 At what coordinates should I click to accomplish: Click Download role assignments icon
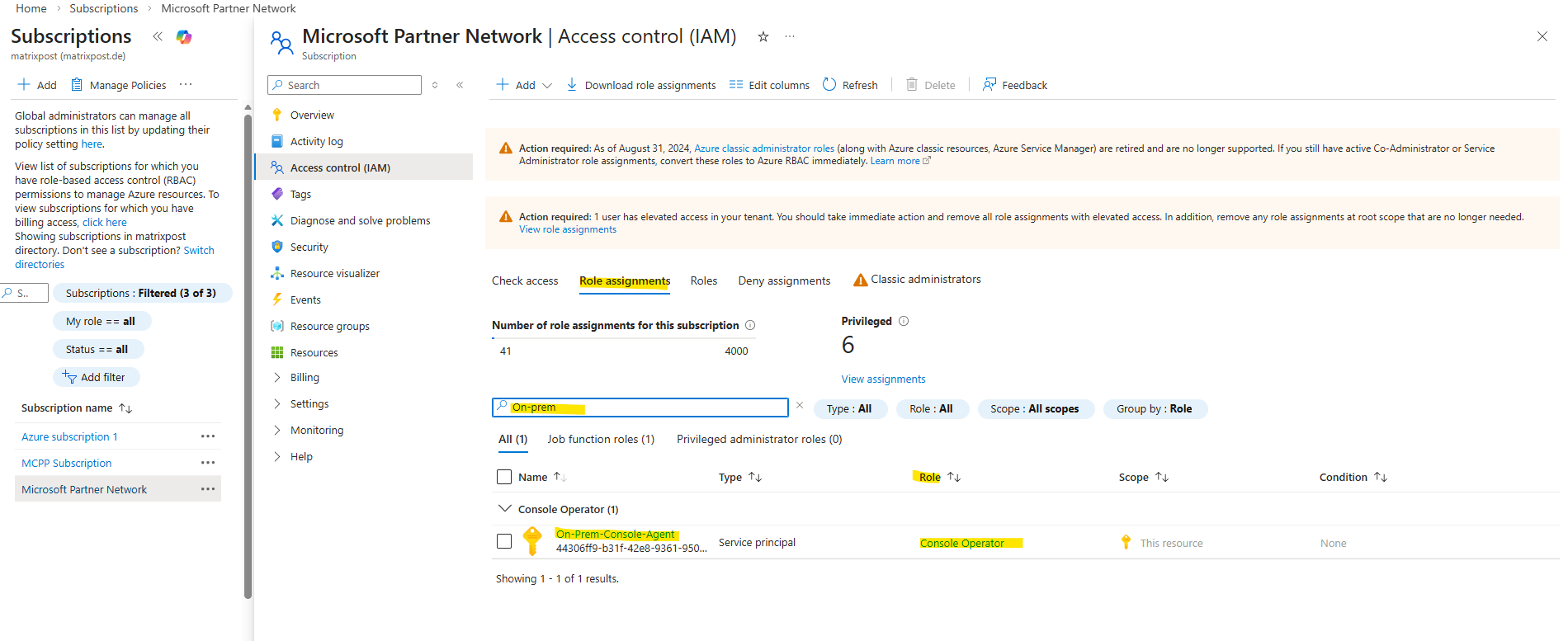click(572, 84)
